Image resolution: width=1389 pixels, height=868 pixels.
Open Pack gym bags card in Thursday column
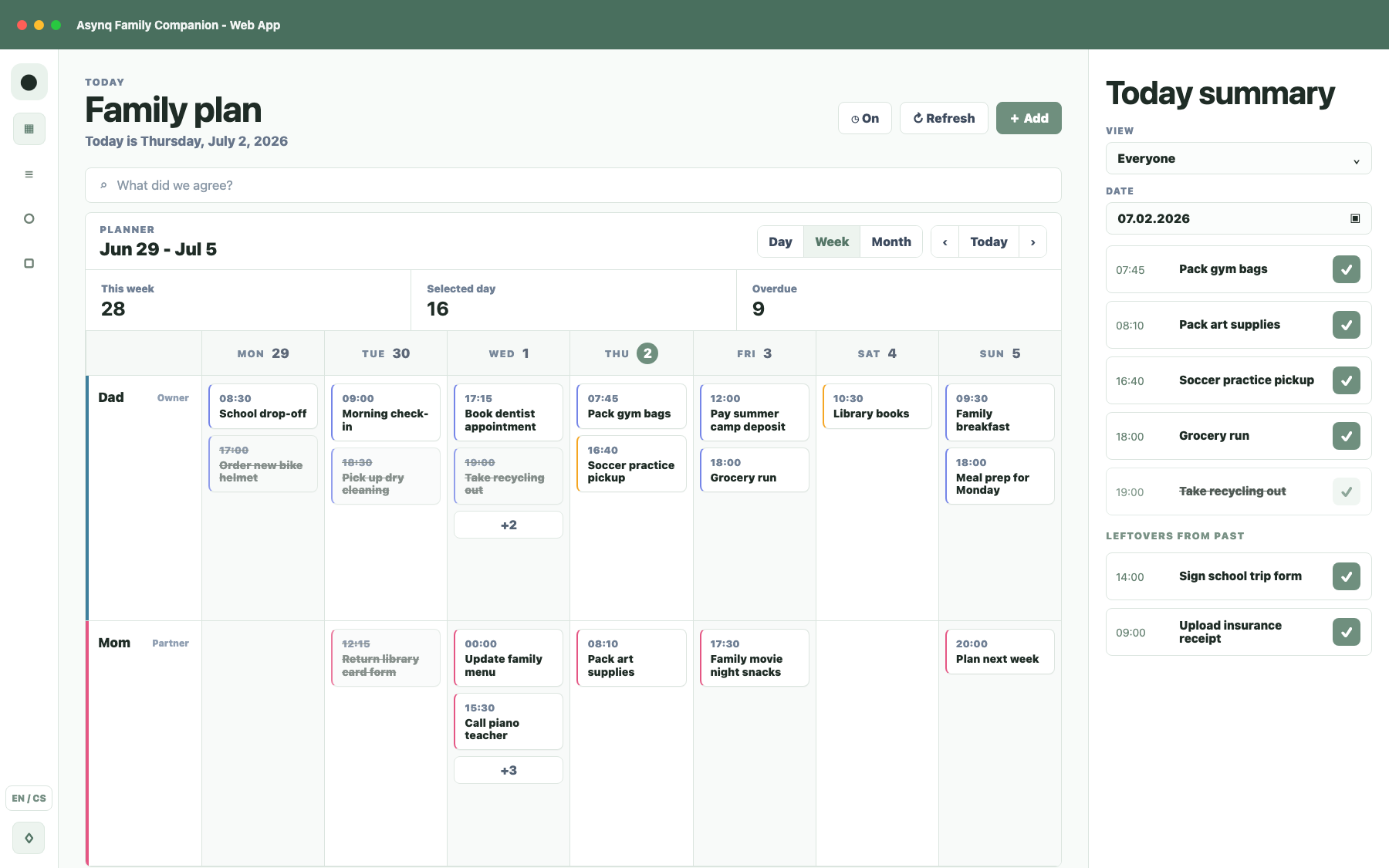pyautogui.click(x=631, y=406)
